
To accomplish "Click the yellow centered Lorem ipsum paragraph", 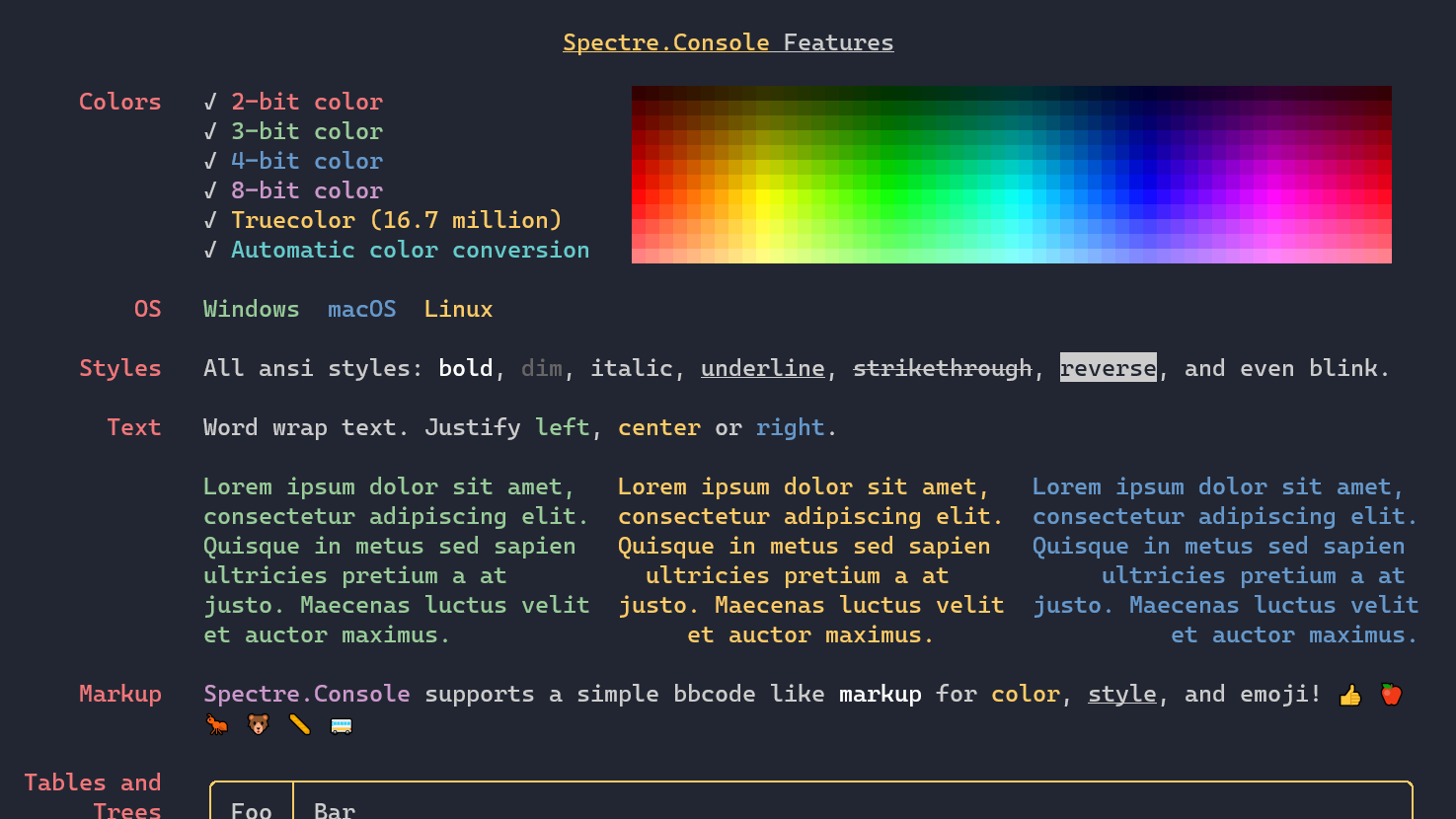I will [811, 560].
